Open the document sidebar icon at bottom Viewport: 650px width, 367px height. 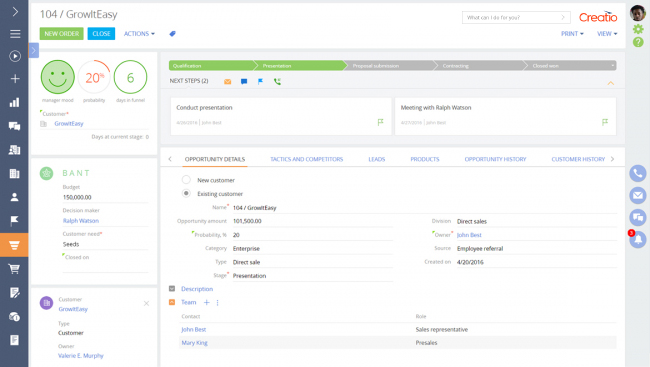pyautogui.click(x=15, y=340)
